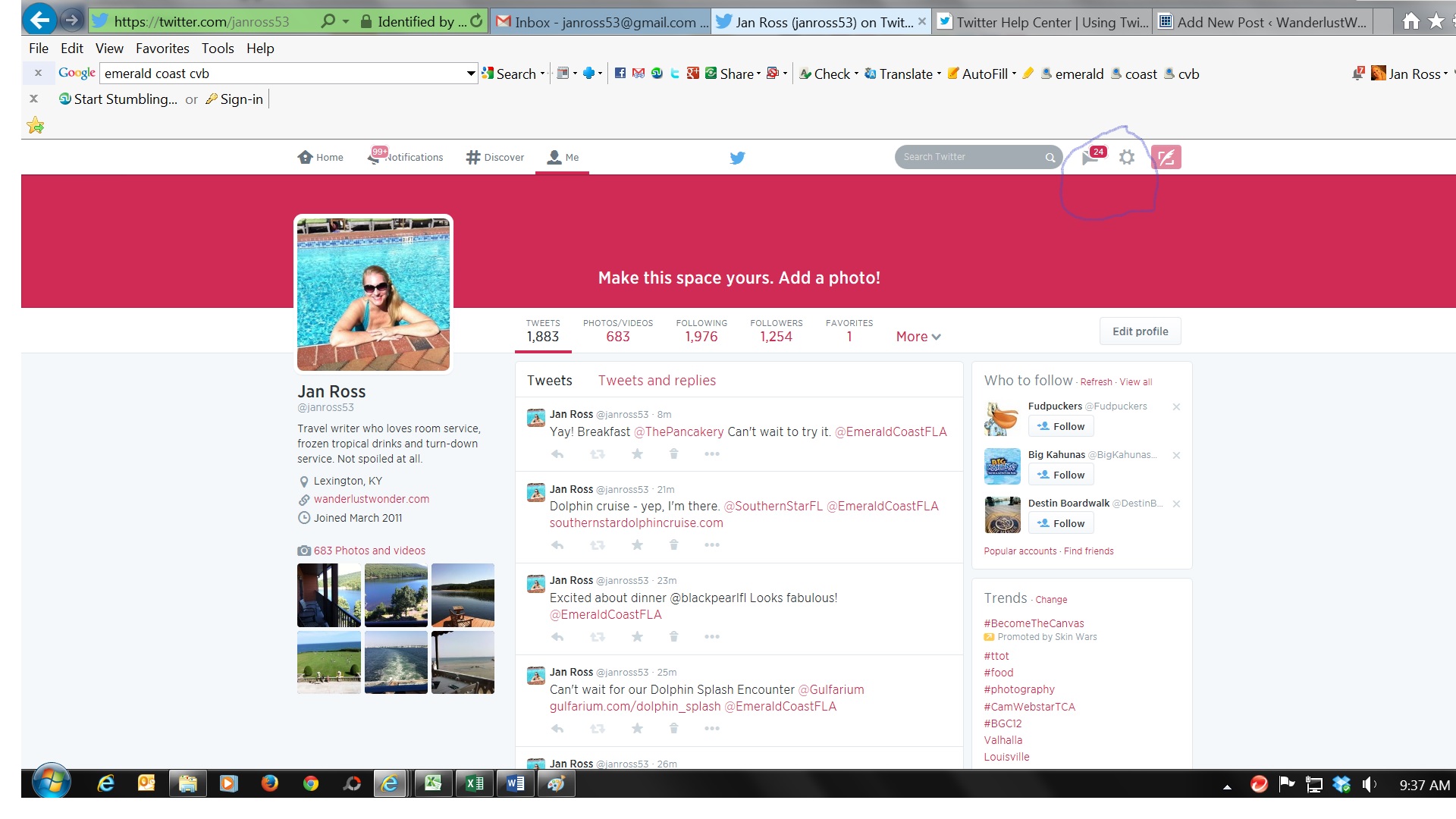Open Jan Ross profile photo by the pool
The width and height of the screenshot is (1456, 819).
click(373, 294)
